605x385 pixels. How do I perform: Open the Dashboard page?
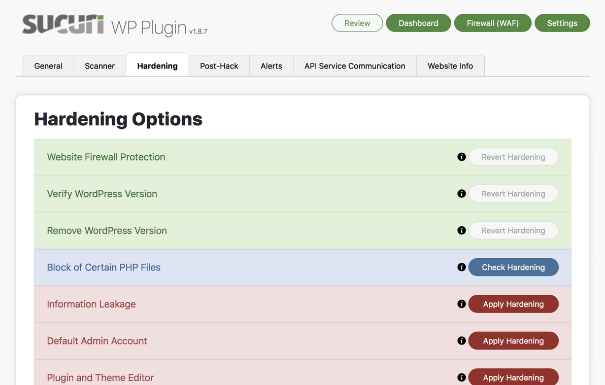pos(418,23)
